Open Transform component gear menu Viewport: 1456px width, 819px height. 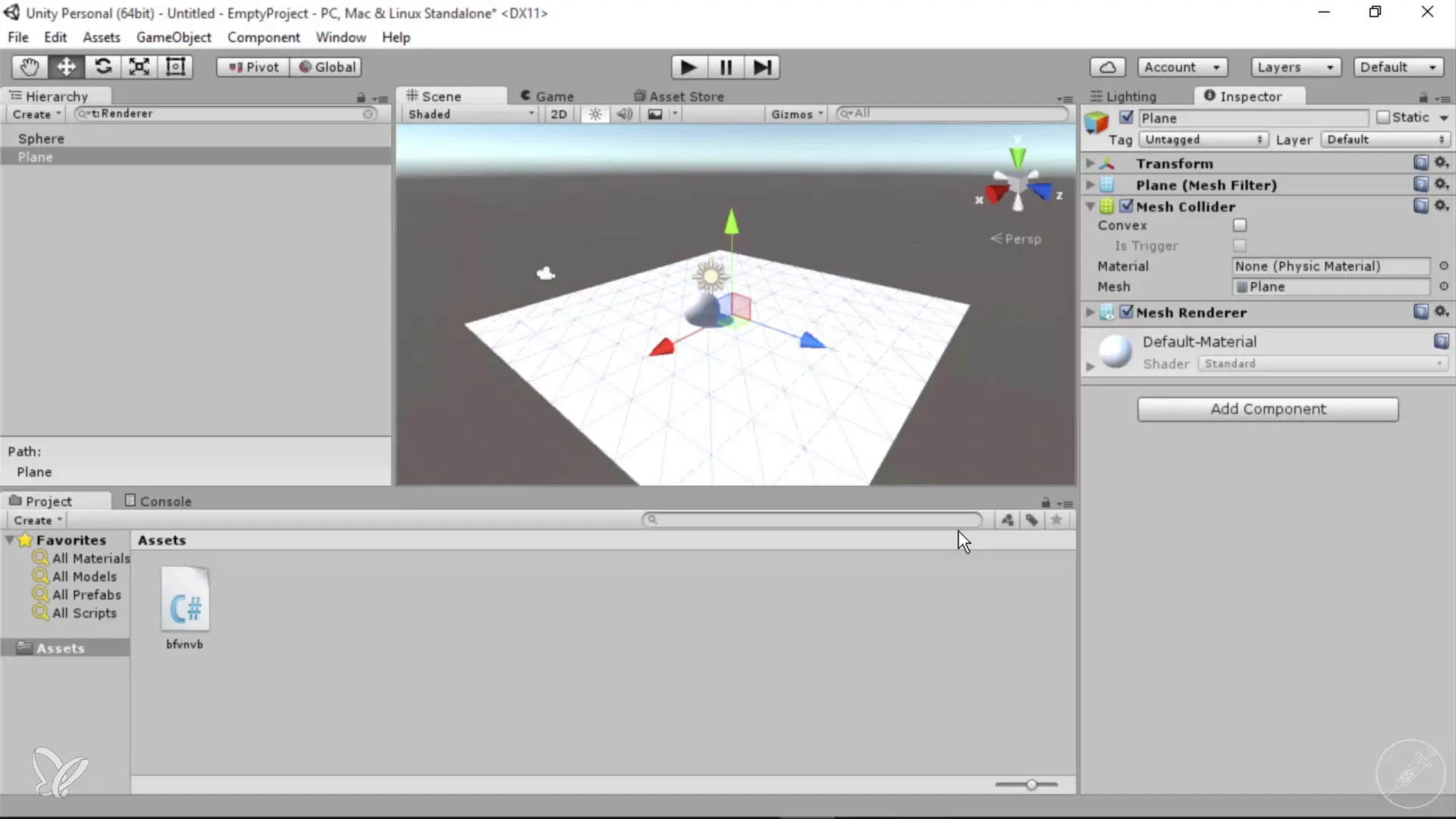point(1442,162)
